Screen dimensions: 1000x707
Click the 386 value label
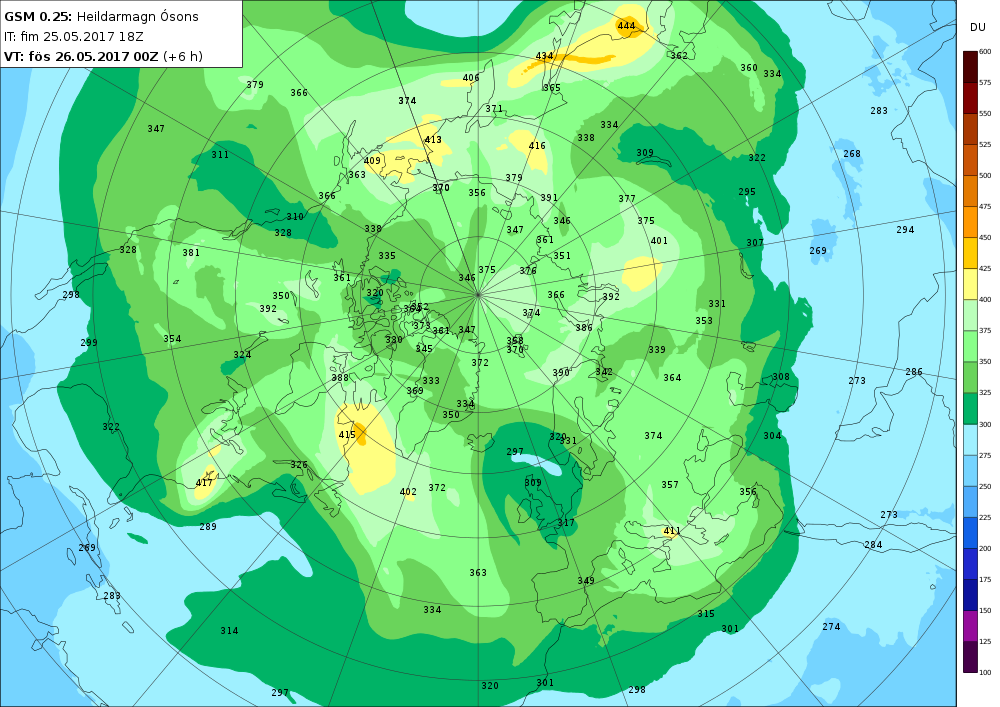click(x=584, y=328)
